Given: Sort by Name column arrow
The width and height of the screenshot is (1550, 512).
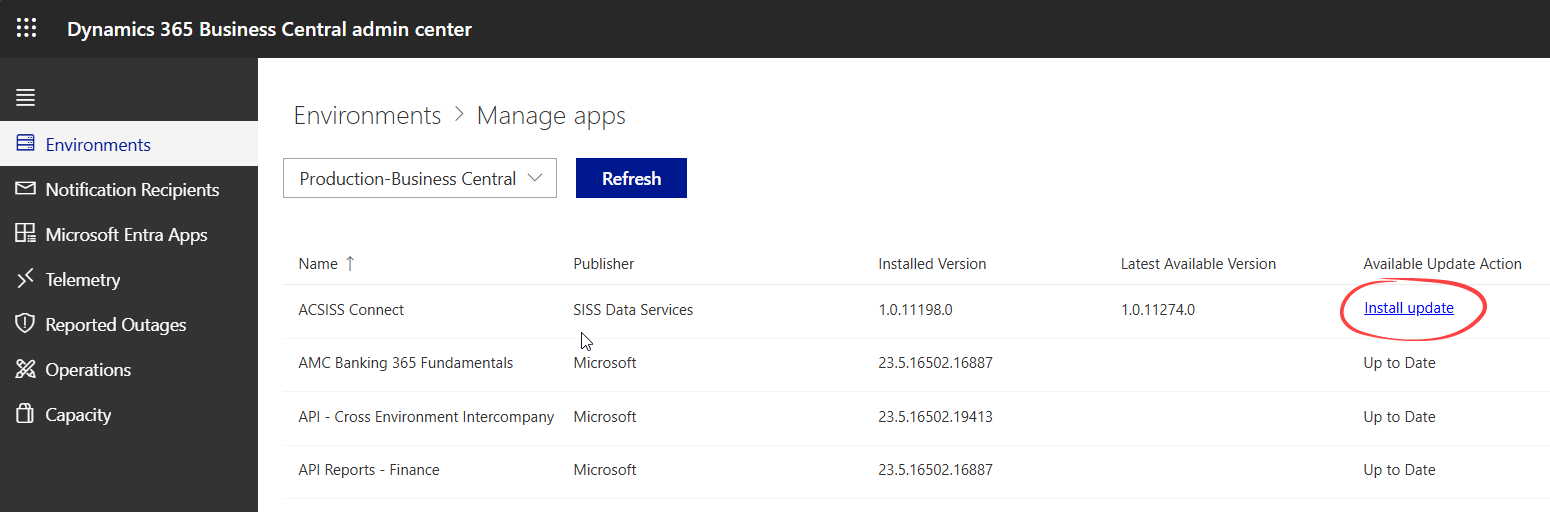Looking at the screenshot, I should coord(350,264).
